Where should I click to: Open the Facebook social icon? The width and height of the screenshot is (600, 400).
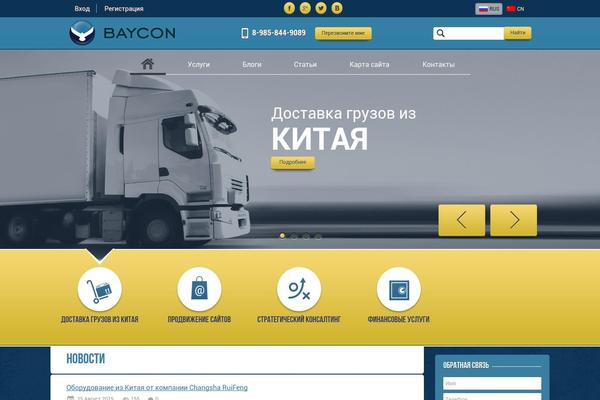(289, 8)
